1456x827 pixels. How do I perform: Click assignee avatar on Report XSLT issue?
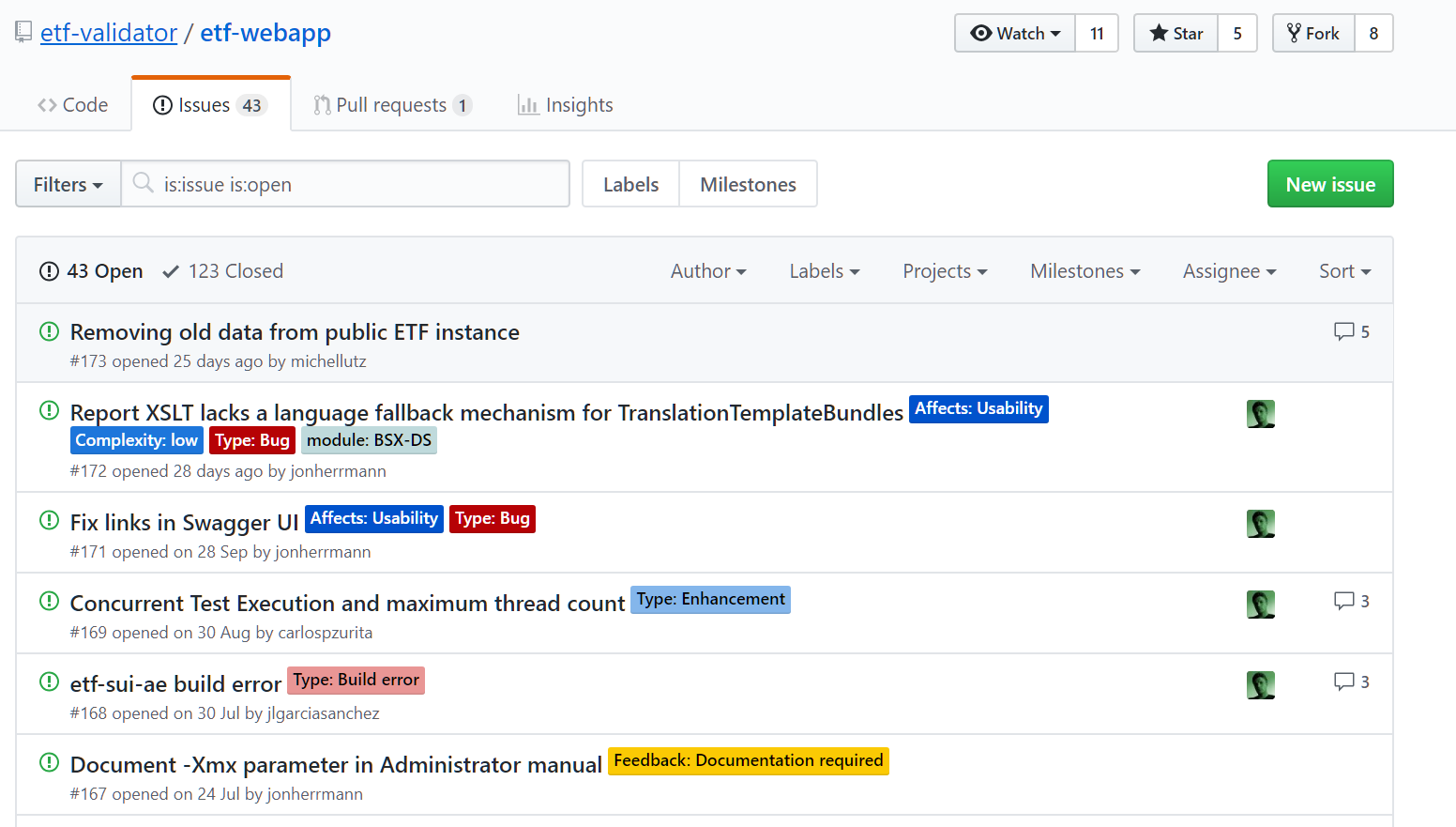coord(1261,414)
